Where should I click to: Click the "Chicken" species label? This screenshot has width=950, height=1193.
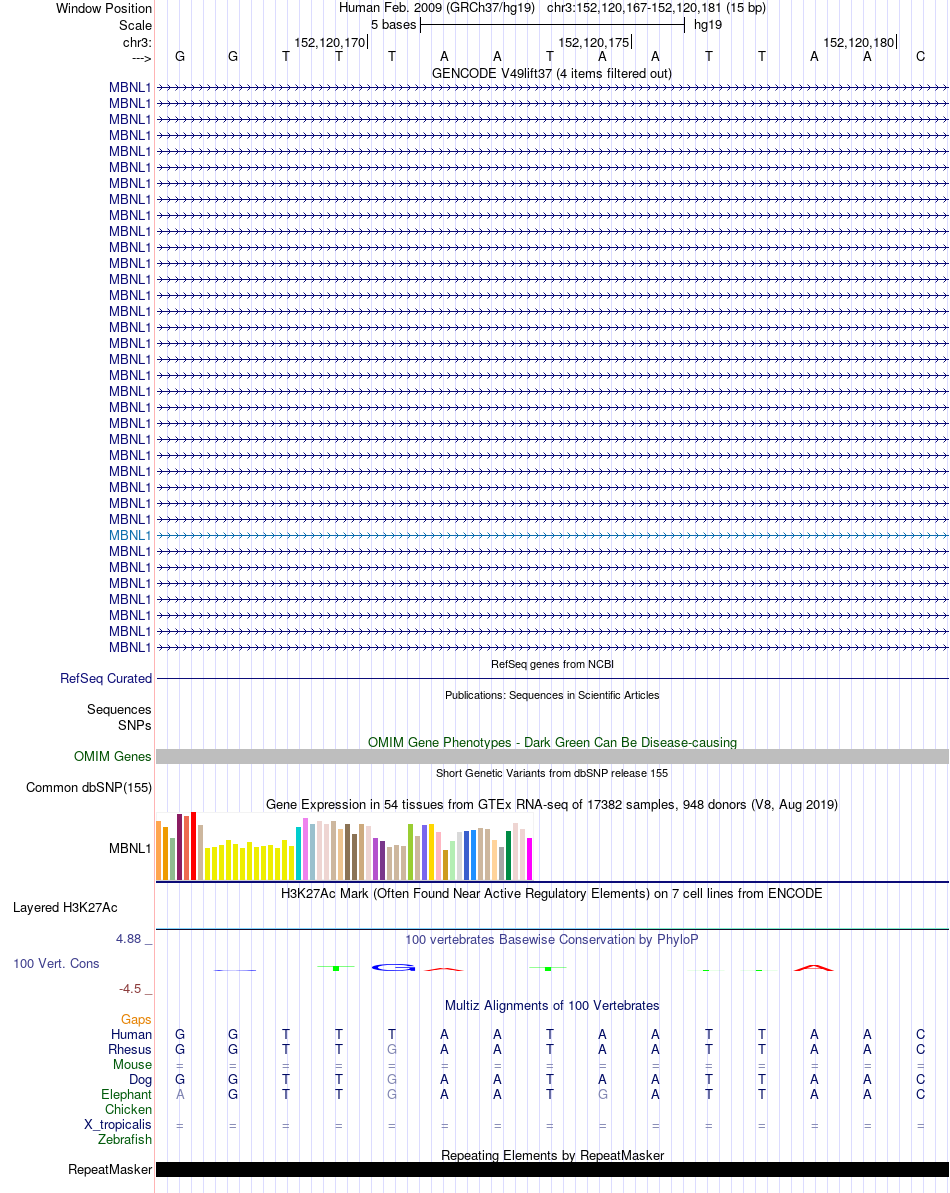point(129,1110)
